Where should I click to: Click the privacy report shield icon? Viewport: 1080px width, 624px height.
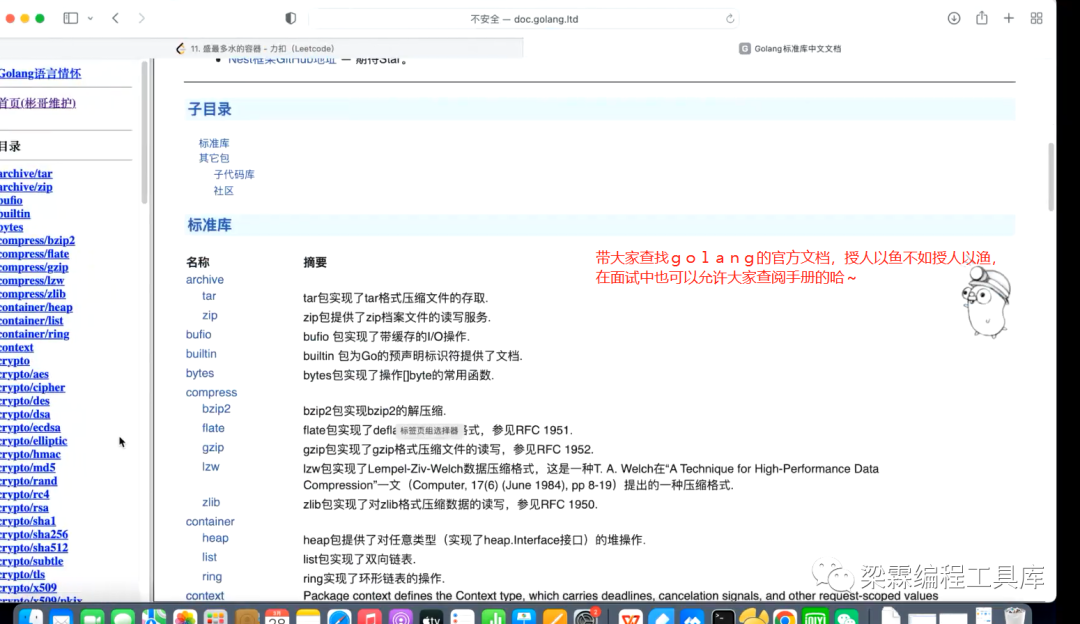coord(290,17)
